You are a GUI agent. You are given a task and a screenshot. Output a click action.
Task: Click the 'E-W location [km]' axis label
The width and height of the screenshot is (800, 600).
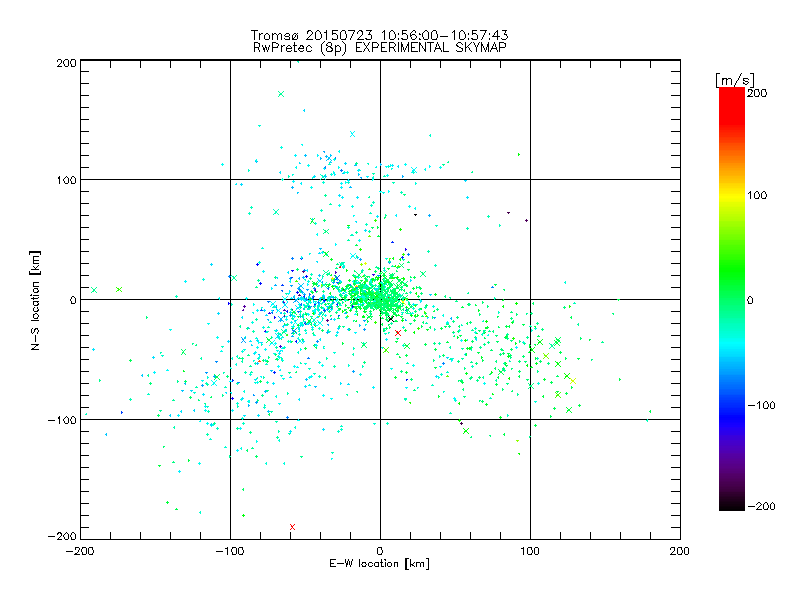(x=380, y=564)
